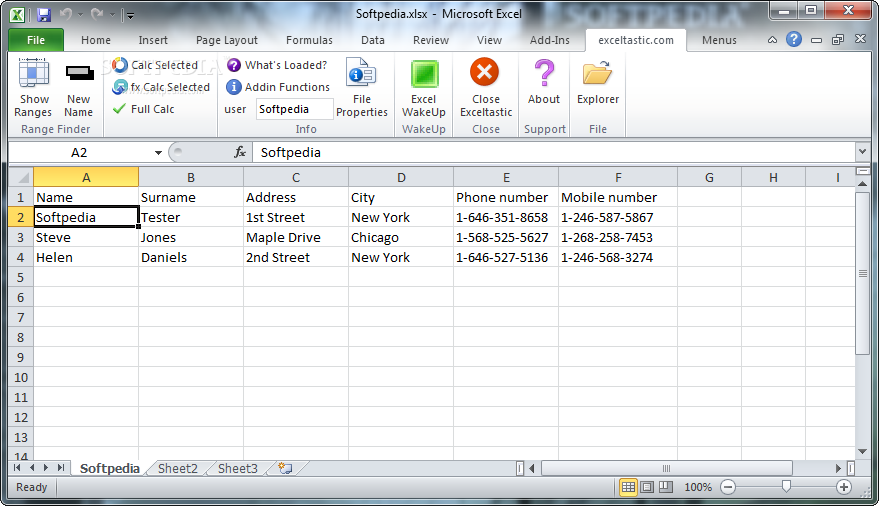Viewport: 879px width, 506px height.
Task: Click the Select All corner button
Action: [x=21, y=177]
